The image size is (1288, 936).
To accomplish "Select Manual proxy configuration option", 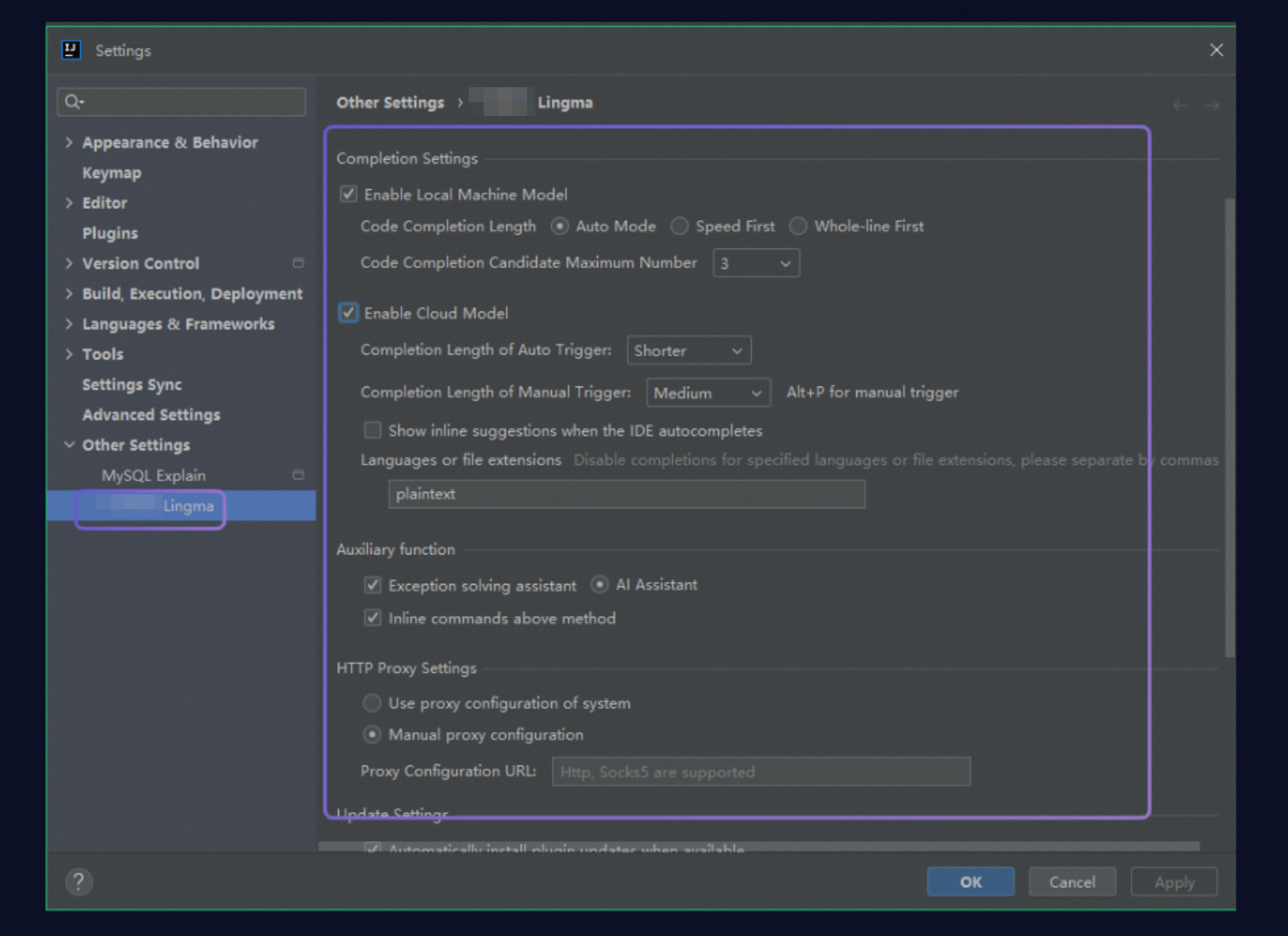I will (372, 734).
